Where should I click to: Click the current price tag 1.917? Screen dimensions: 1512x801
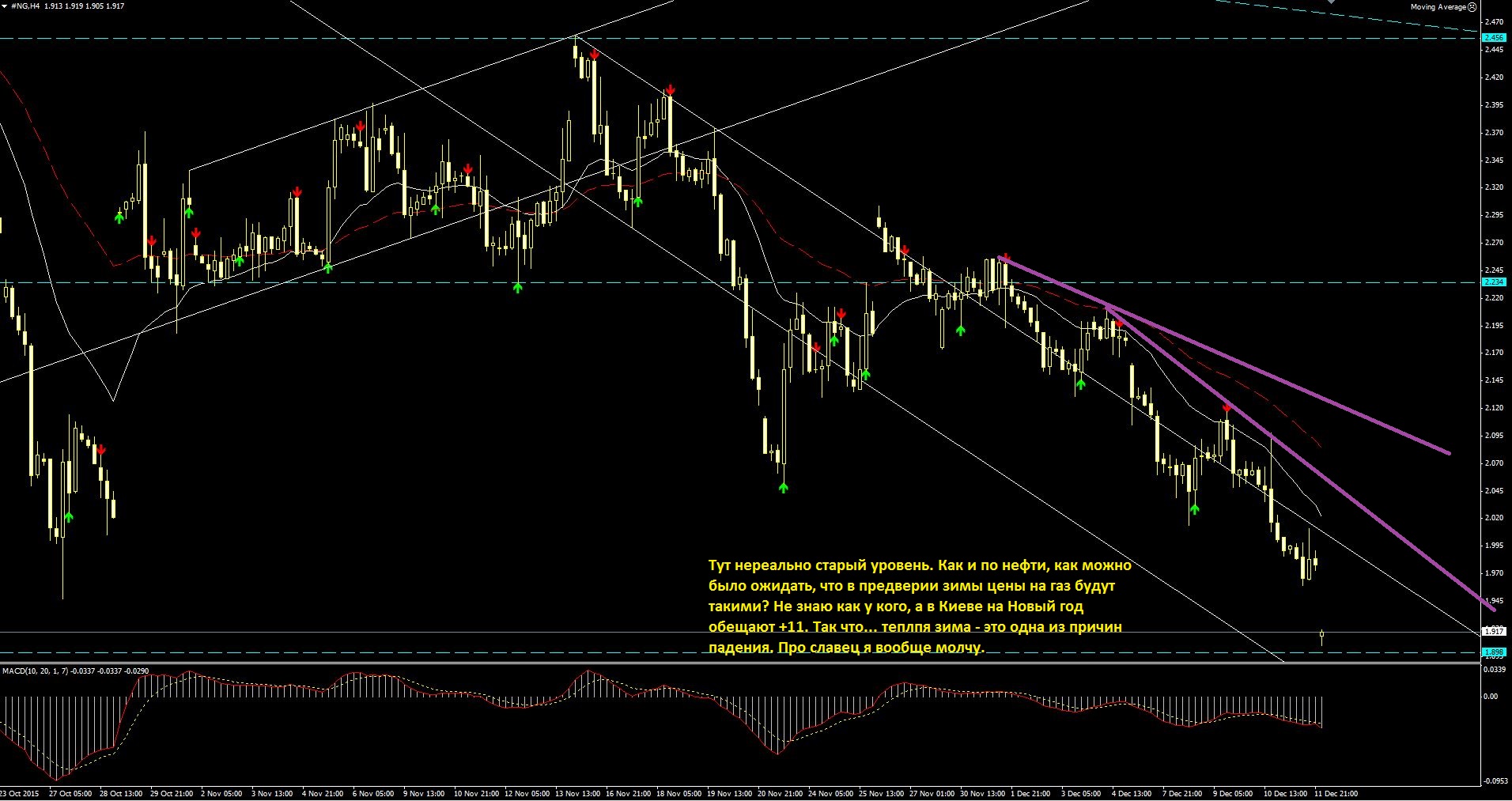tap(1494, 631)
